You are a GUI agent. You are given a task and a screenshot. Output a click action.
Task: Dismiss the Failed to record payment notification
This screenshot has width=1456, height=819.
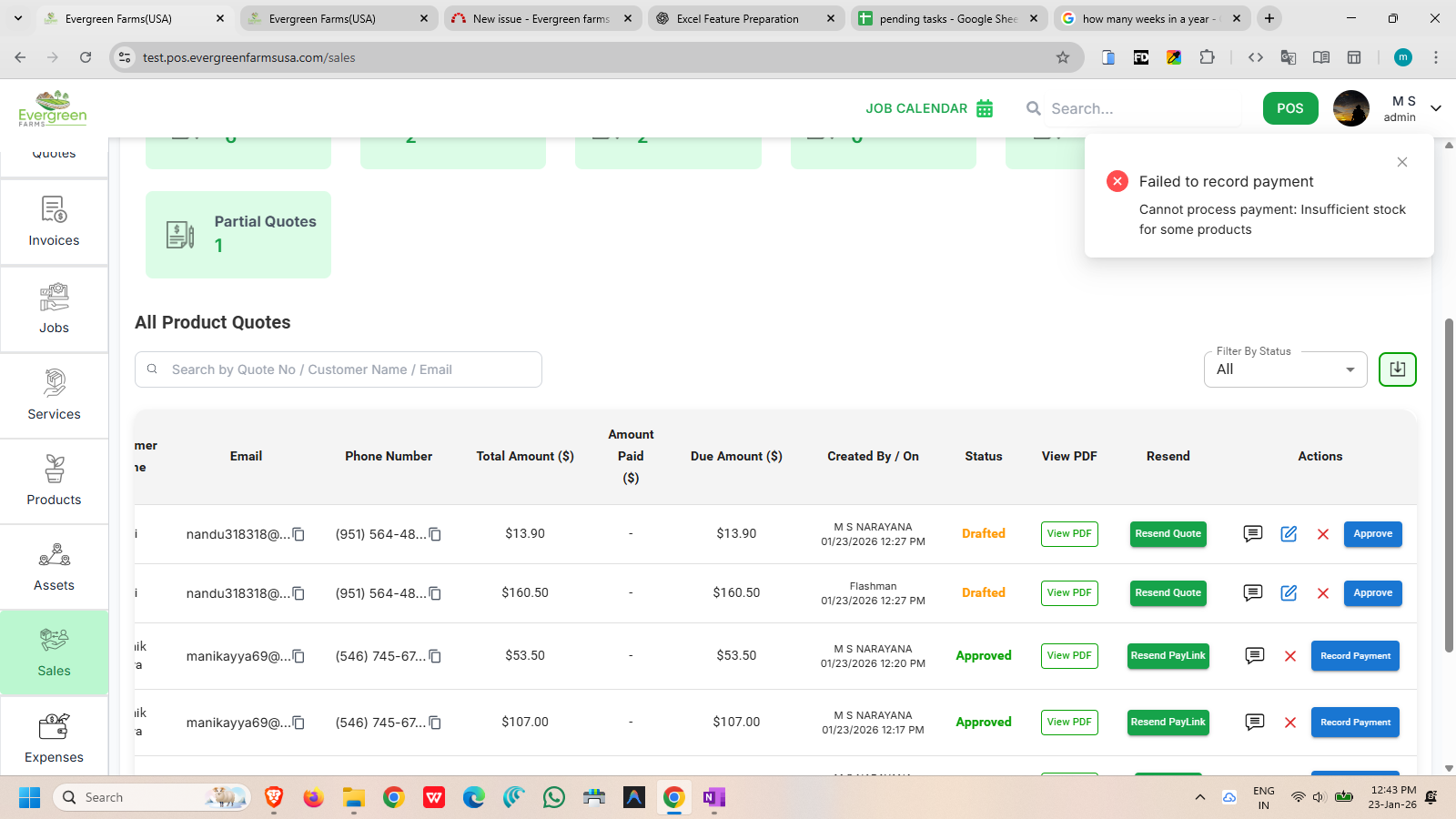click(1401, 162)
